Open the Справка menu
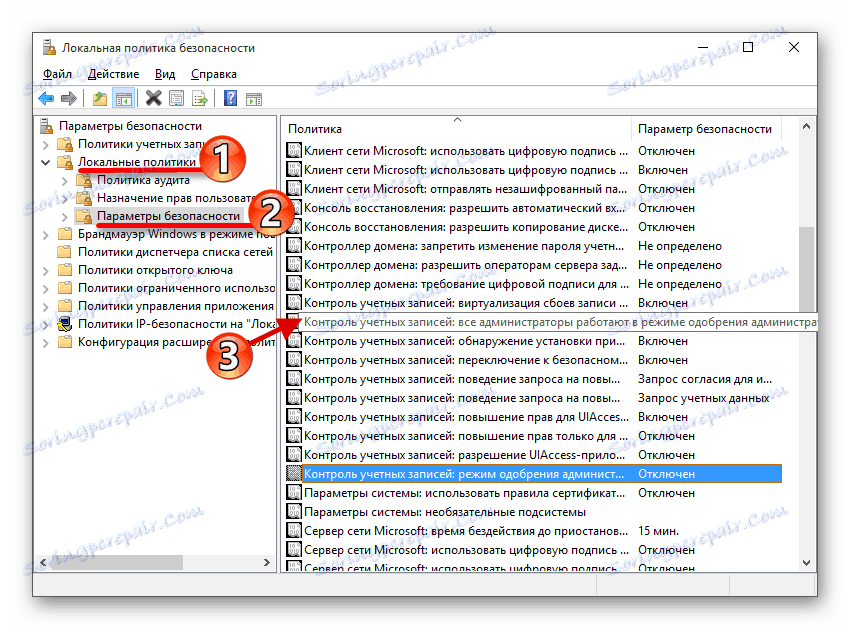Viewport: 850px width, 629px height. click(214, 74)
